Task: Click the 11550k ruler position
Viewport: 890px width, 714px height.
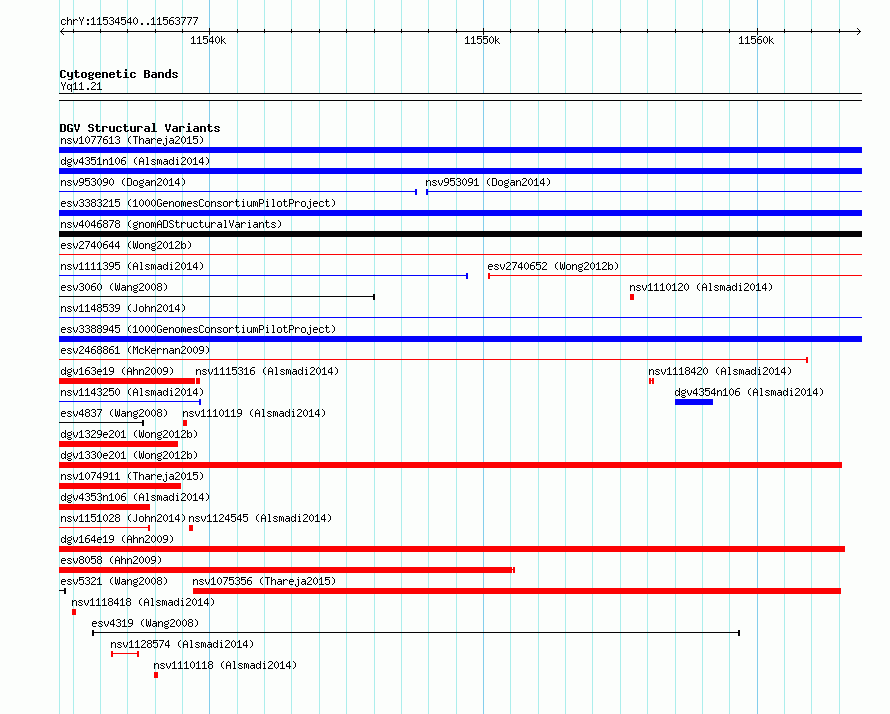Action: coord(482,40)
